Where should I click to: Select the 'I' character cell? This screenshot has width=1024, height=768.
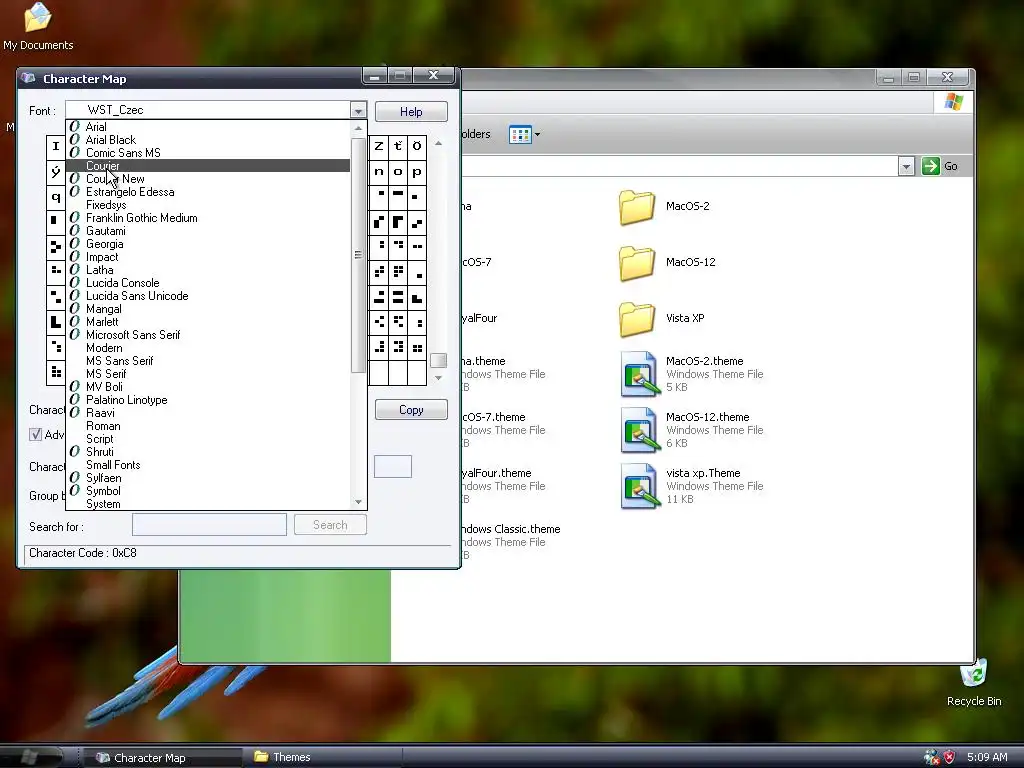(x=56, y=146)
